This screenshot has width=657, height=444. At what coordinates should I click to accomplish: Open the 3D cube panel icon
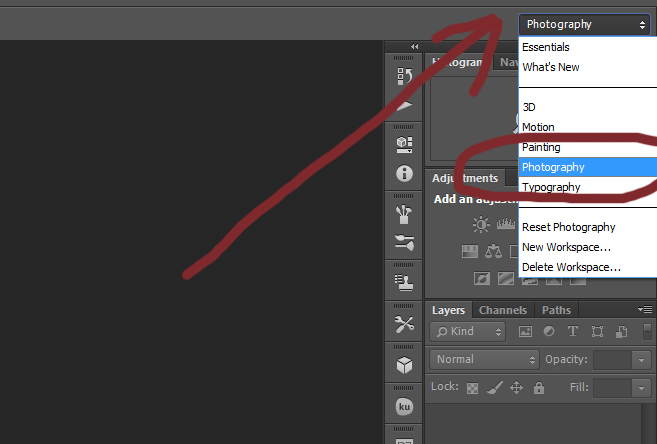404,365
